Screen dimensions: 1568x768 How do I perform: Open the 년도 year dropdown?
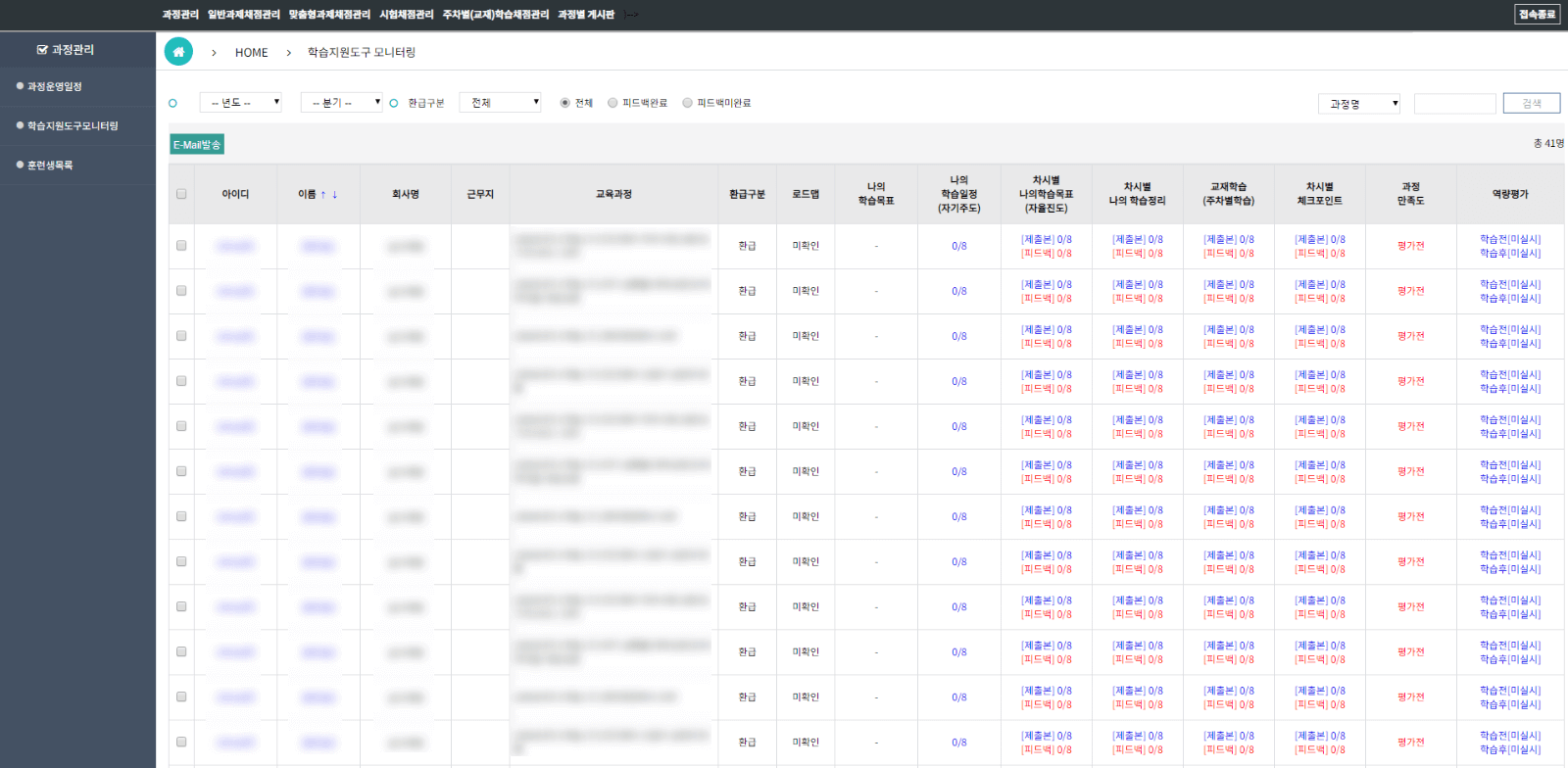click(241, 103)
